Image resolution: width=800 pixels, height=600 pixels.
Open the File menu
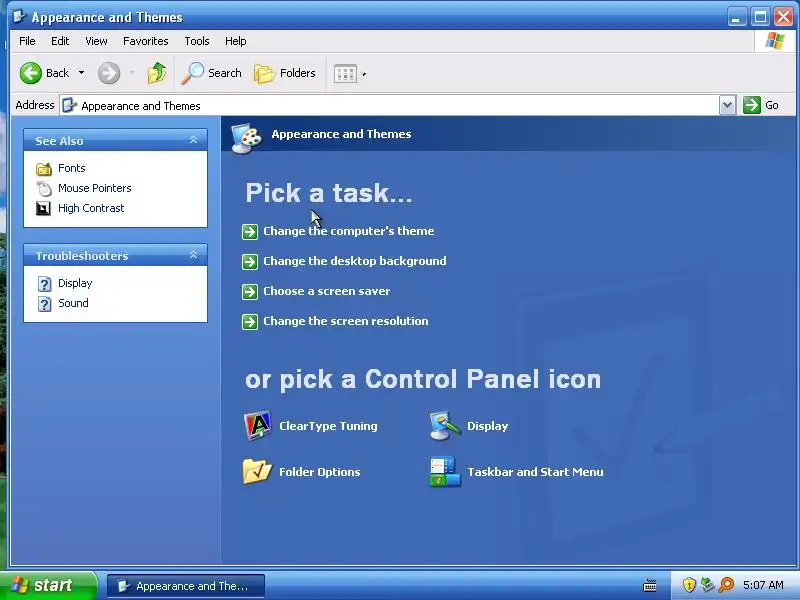click(x=27, y=41)
